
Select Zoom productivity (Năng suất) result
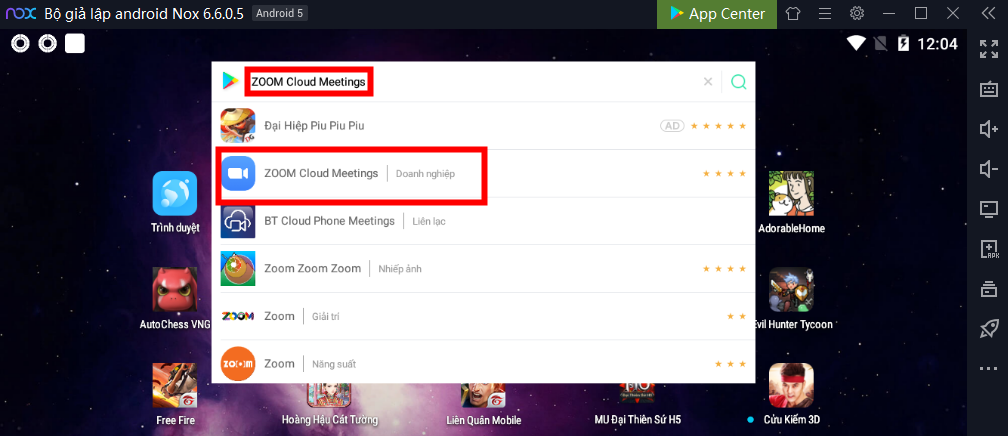[x=483, y=364]
